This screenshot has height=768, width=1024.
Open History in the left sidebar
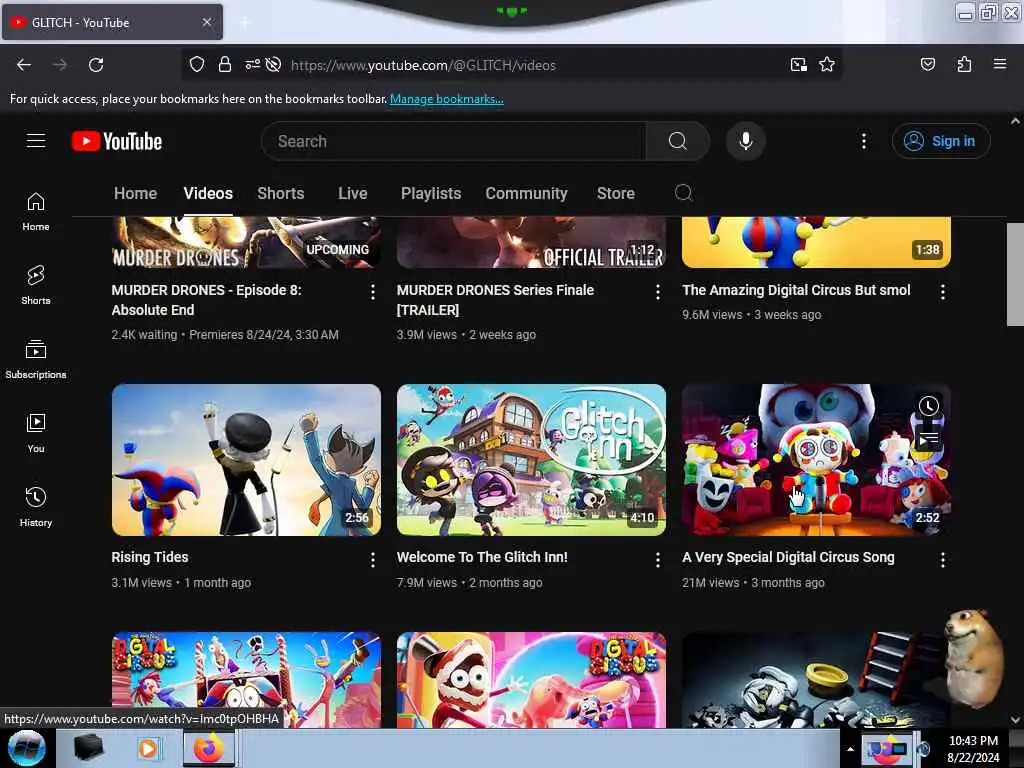(x=36, y=507)
